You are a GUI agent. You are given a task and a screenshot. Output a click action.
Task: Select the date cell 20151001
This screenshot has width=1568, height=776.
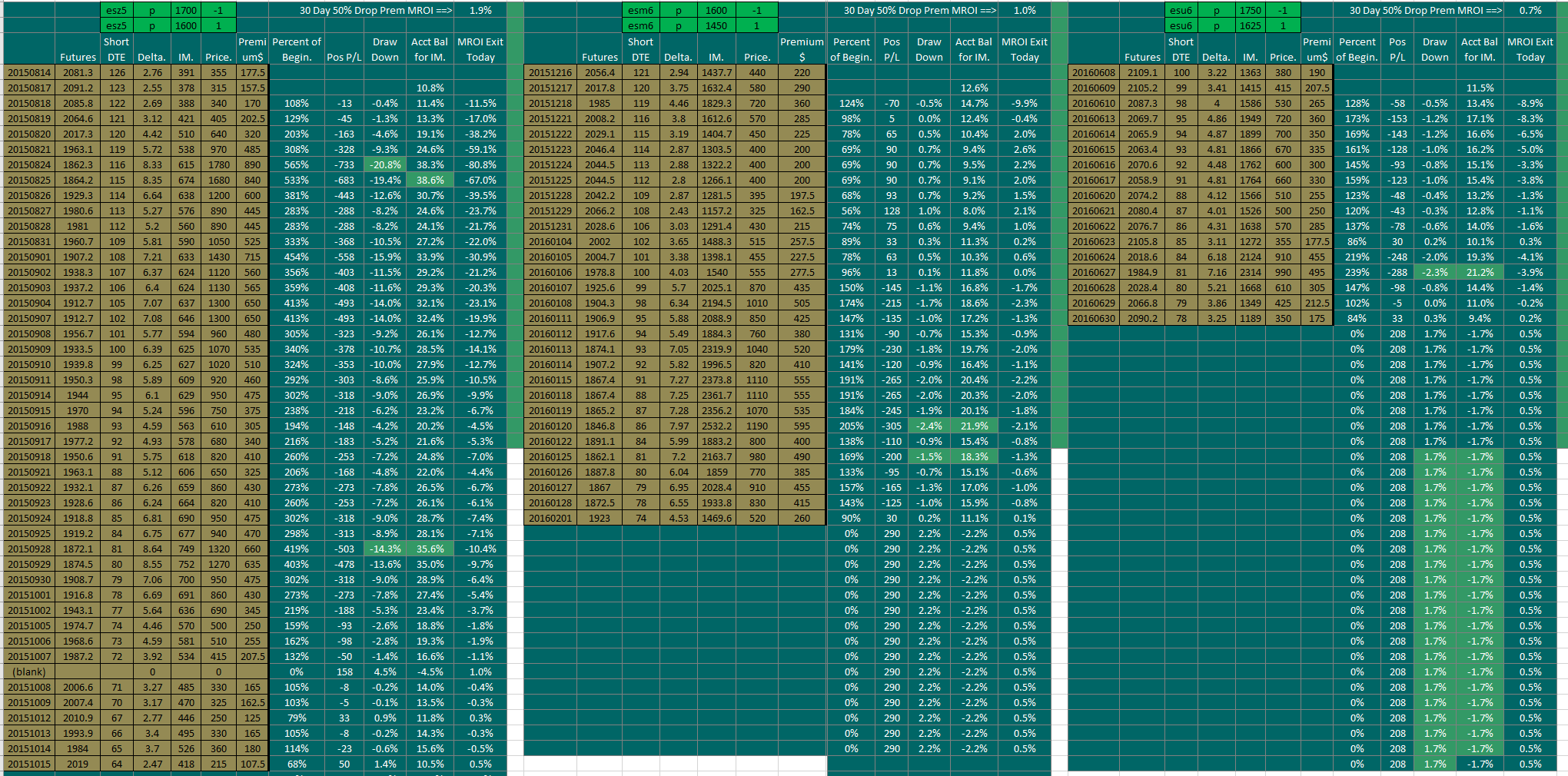coord(29,595)
